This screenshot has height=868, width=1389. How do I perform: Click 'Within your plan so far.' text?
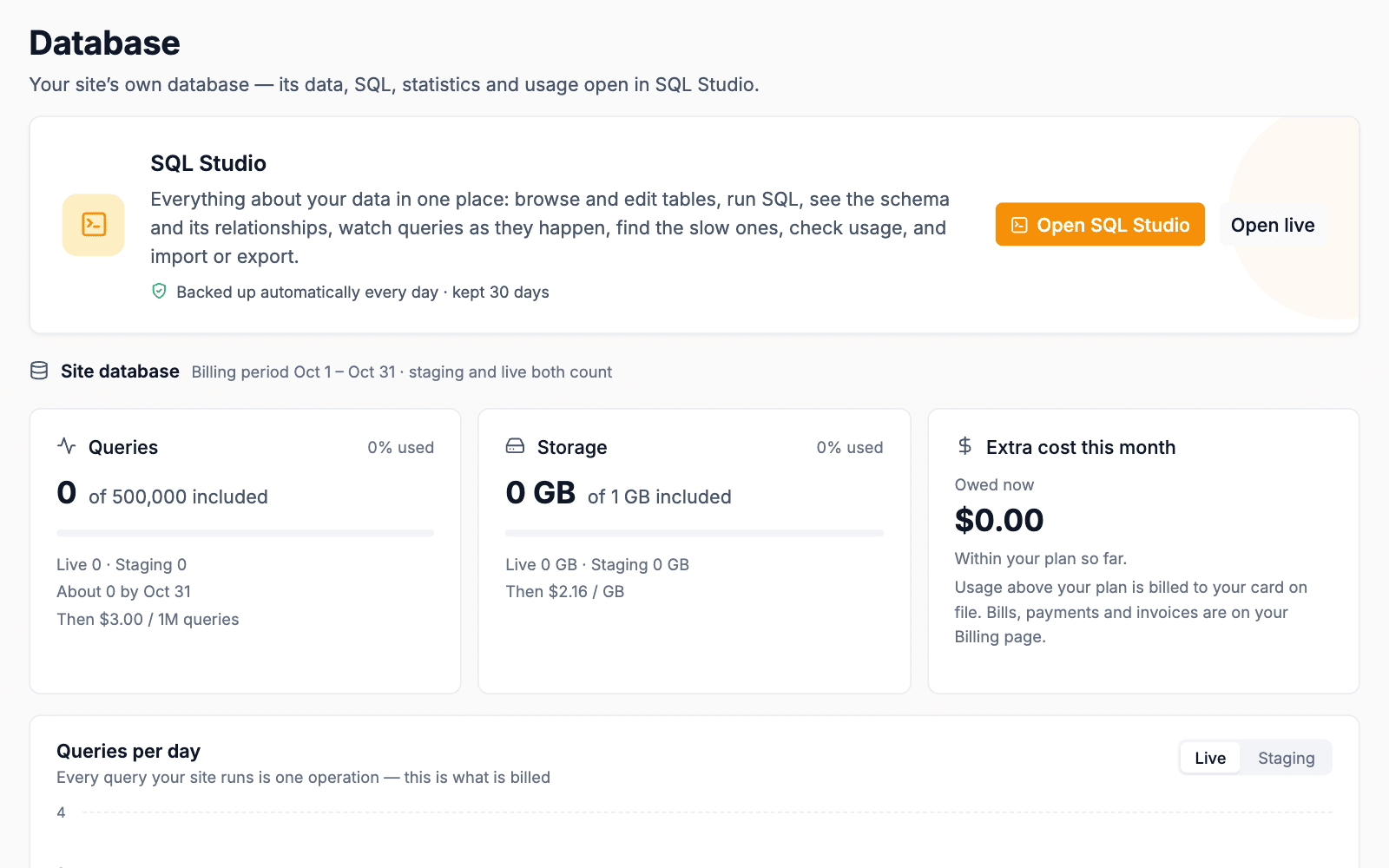pos(1041,558)
